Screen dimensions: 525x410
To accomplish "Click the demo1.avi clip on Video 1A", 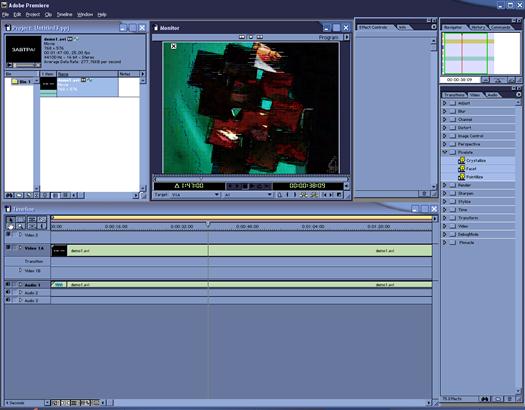I will click(x=241, y=251).
